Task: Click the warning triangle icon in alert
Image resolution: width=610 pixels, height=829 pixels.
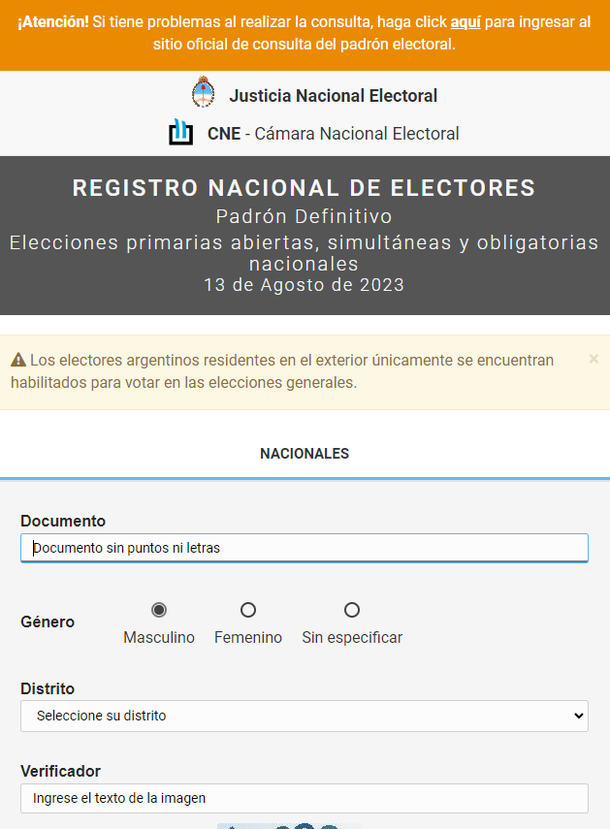Action: [18, 360]
